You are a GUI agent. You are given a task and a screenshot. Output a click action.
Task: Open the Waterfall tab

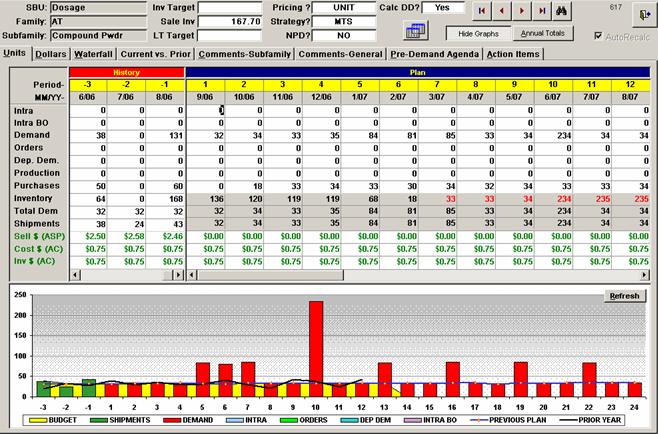click(x=94, y=54)
